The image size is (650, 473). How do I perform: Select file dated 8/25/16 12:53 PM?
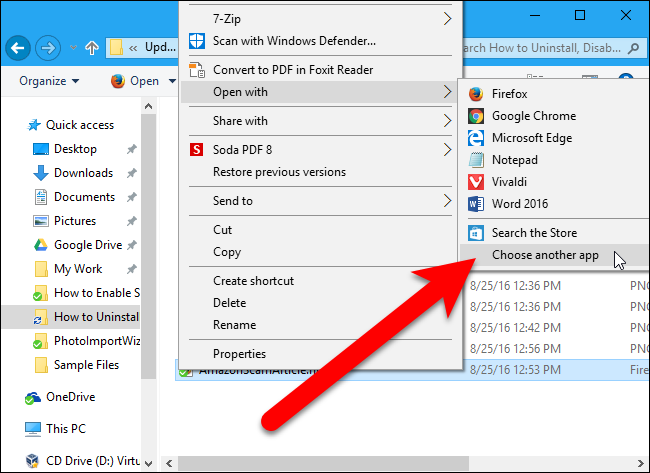point(412,370)
